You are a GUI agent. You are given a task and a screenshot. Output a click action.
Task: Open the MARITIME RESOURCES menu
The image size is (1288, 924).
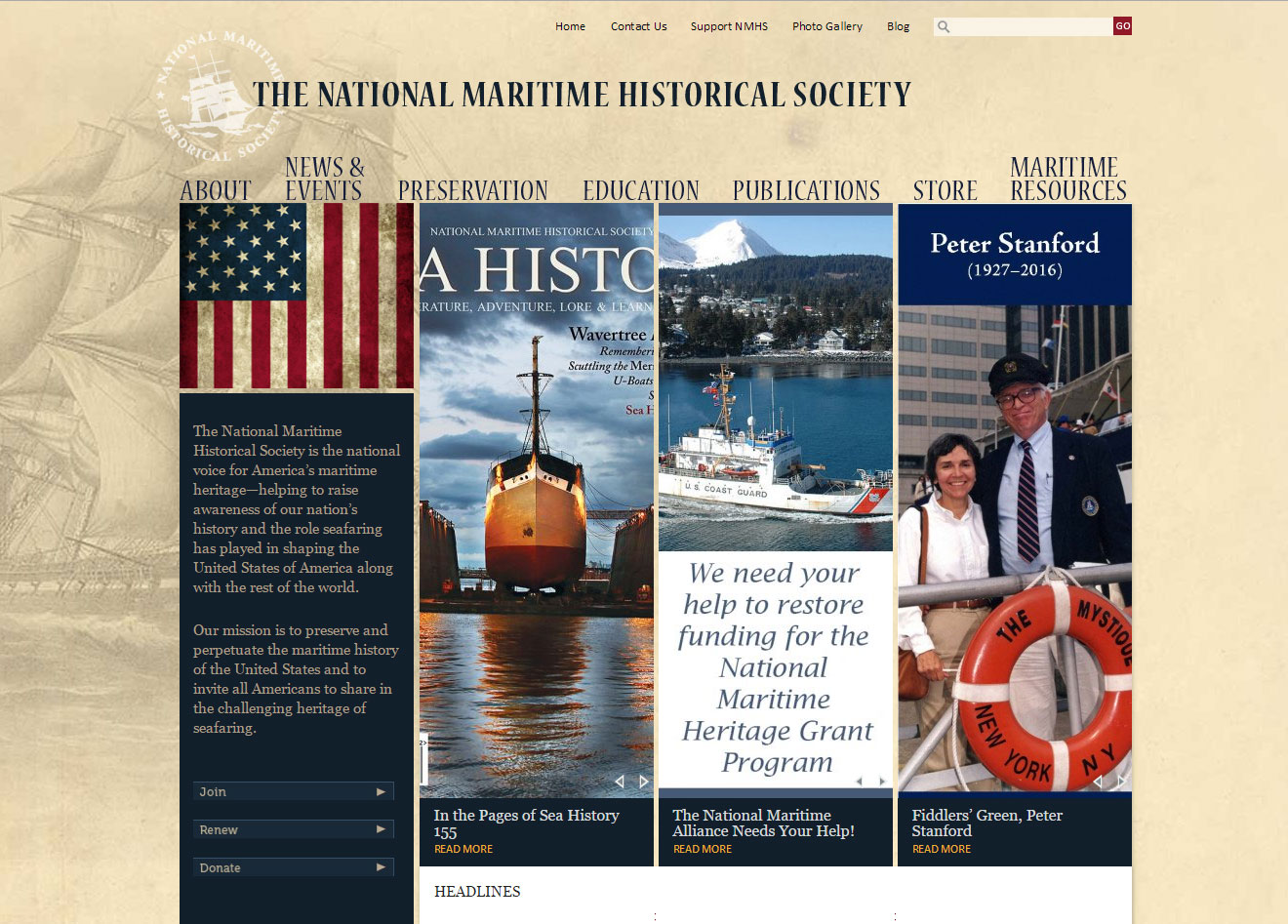[x=1068, y=179]
